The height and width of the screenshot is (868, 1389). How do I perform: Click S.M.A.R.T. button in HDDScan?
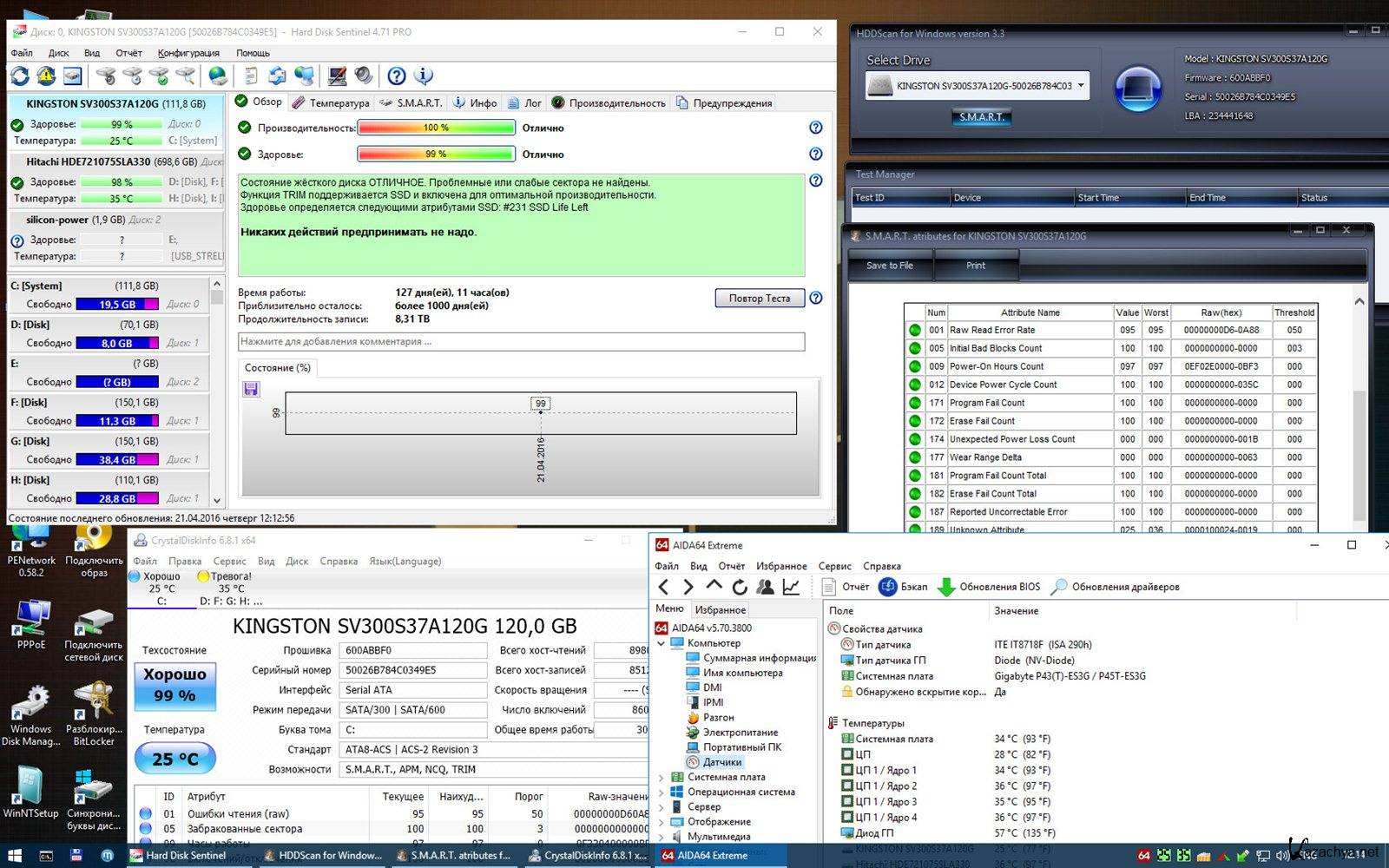click(982, 117)
